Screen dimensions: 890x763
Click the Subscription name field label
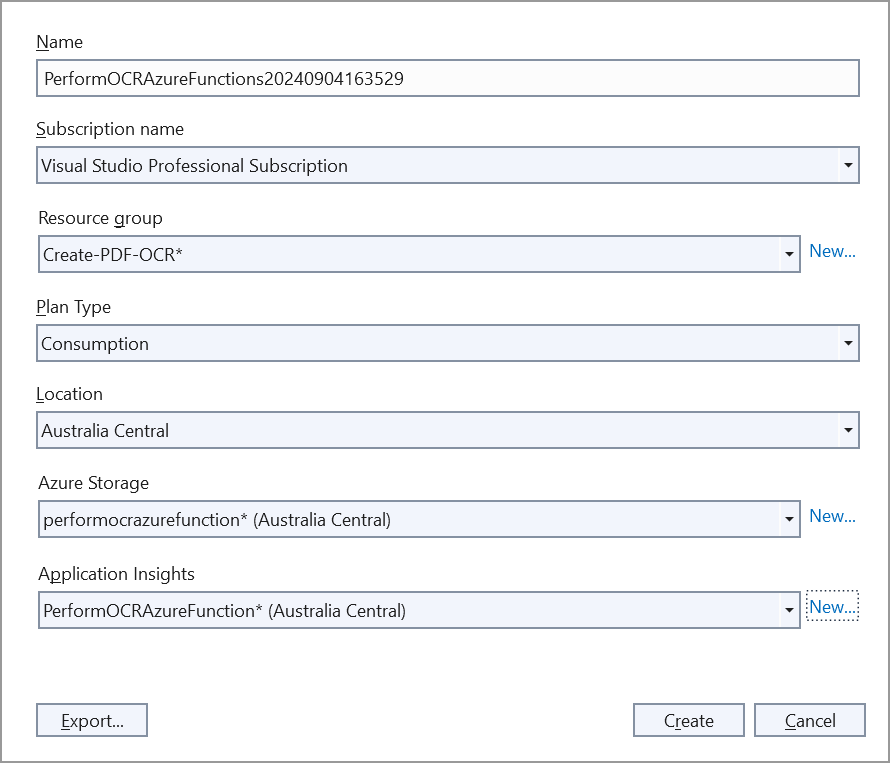[110, 129]
